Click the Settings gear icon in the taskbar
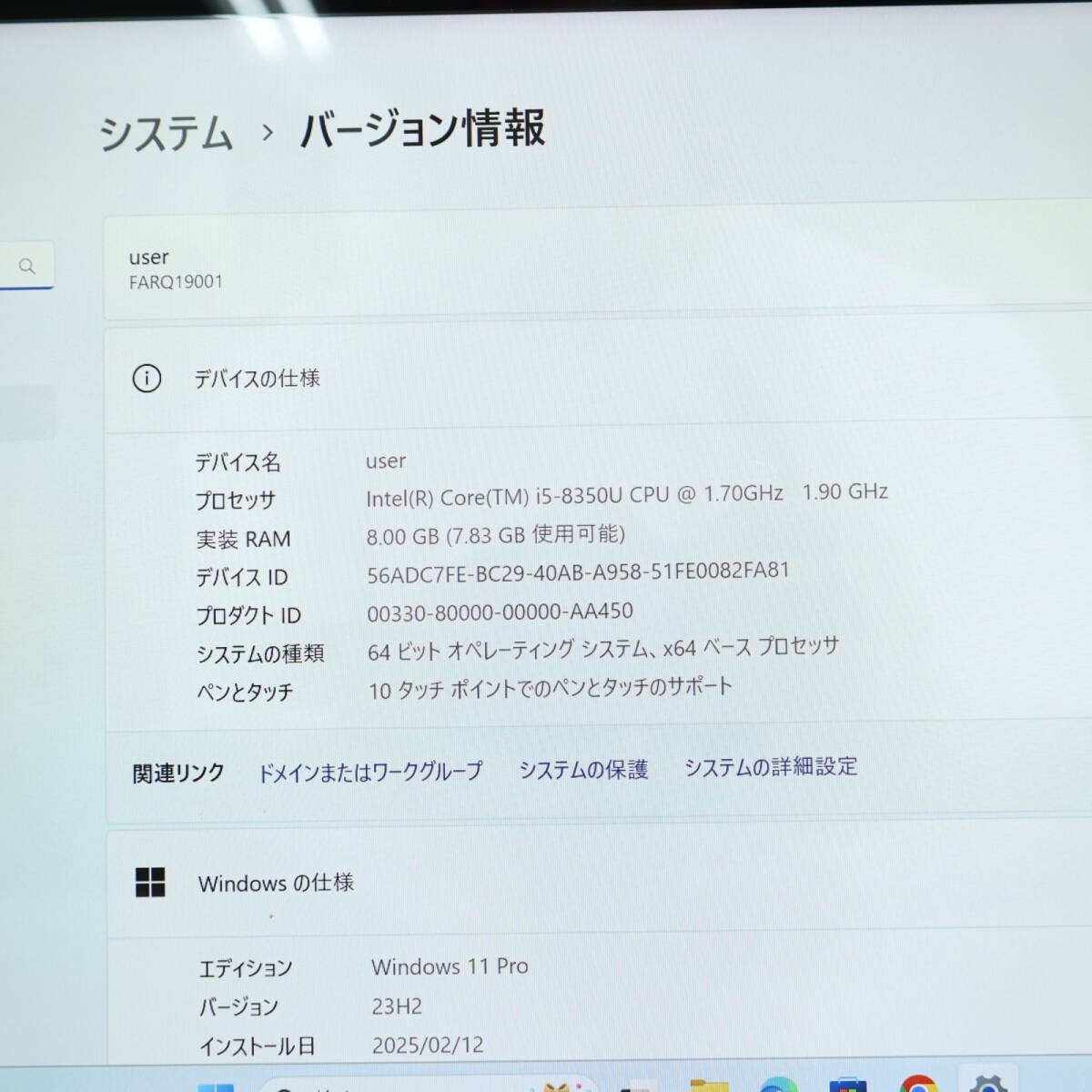 pos(987,1083)
